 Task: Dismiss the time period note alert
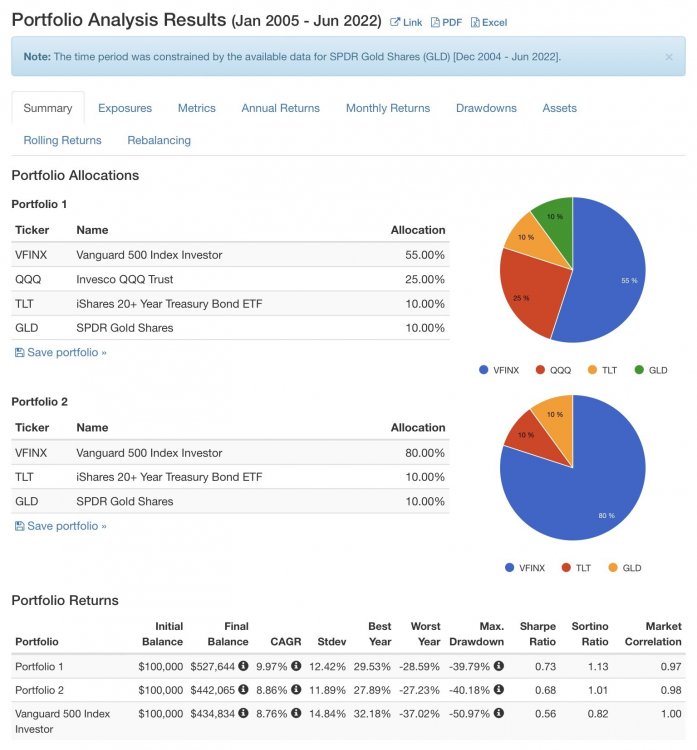pyautogui.click(x=669, y=57)
